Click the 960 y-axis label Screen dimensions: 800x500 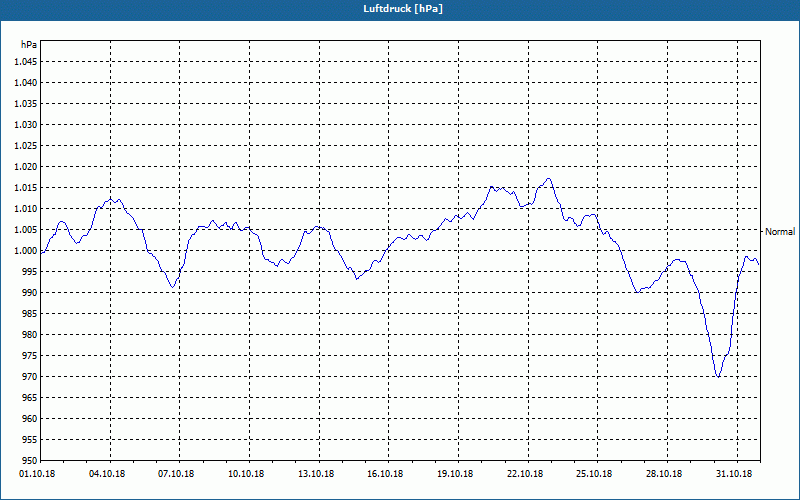(x=31, y=419)
